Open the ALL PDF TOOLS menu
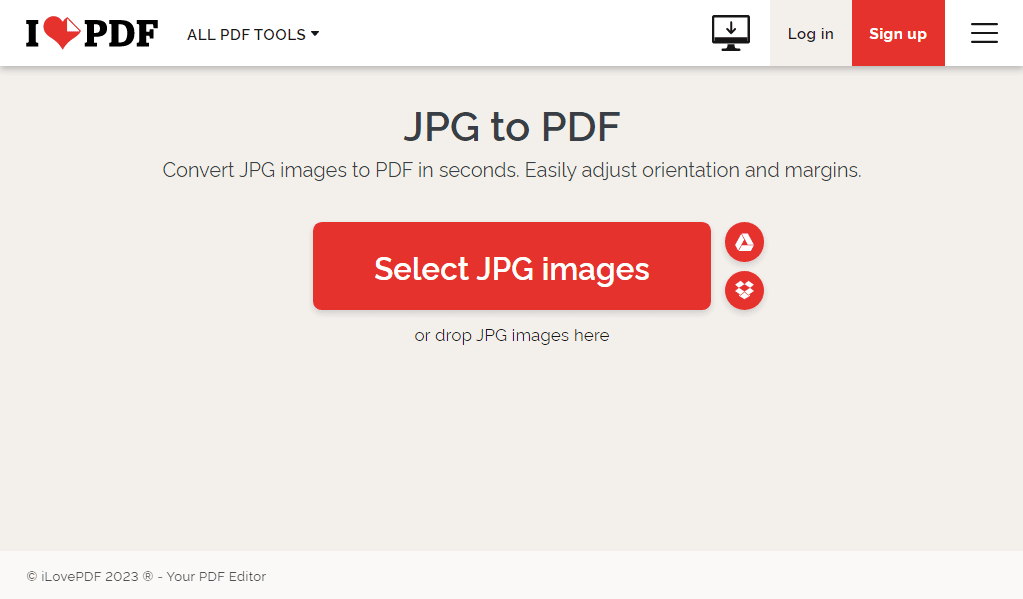The width and height of the screenshot is (1023, 599). [253, 35]
